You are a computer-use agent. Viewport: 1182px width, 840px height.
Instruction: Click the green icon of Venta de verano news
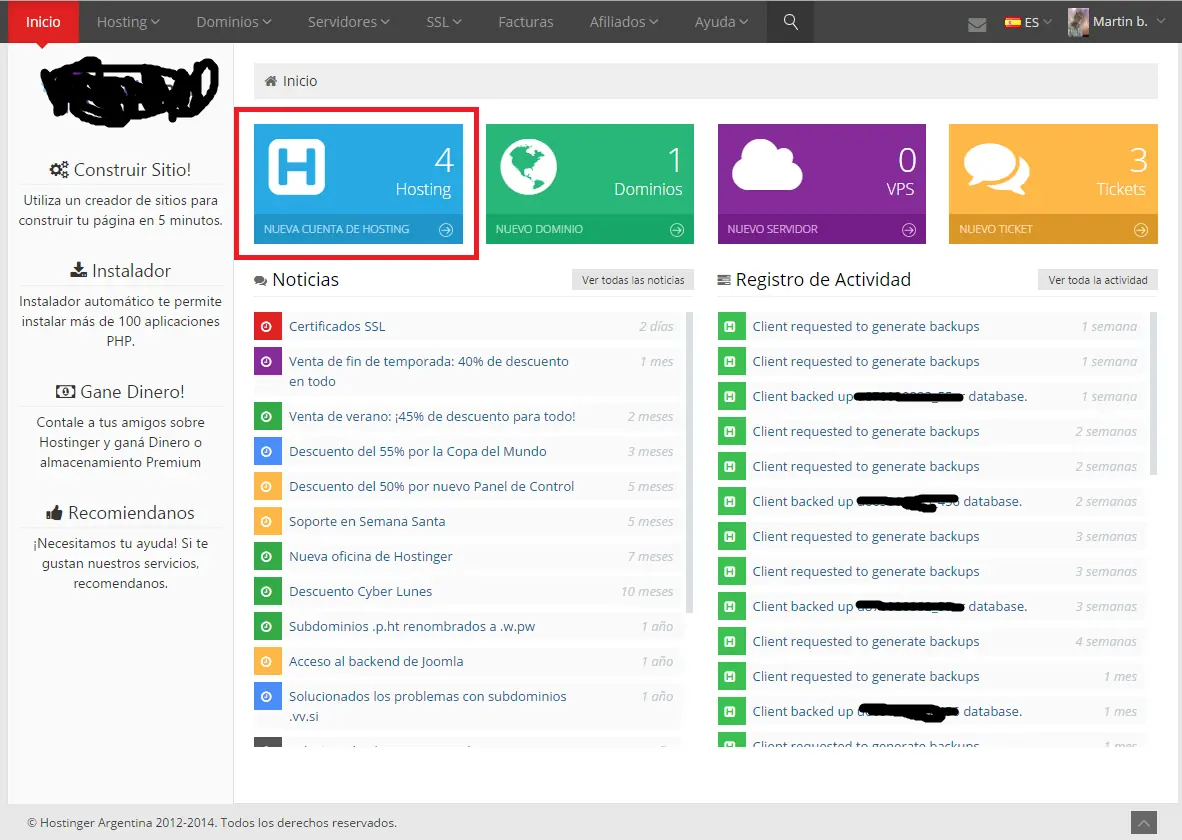tap(268, 416)
